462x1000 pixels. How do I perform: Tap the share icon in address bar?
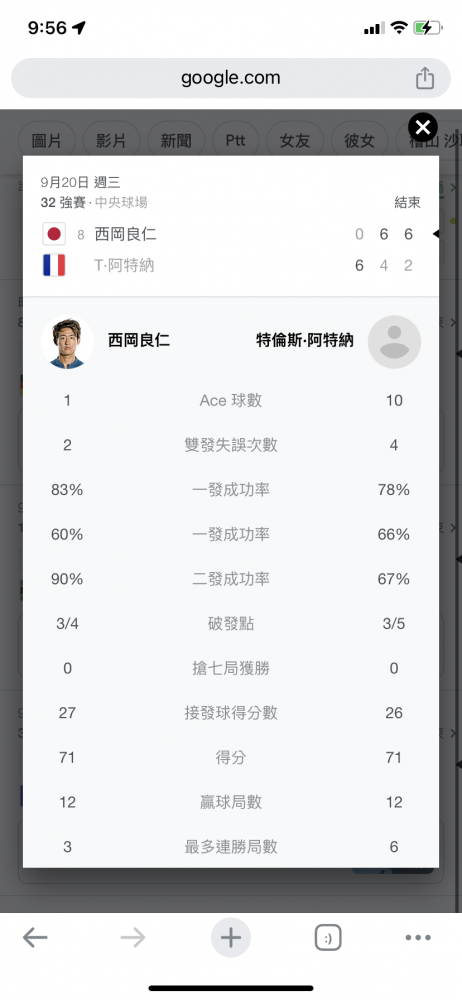pyautogui.click(x=425, y=78)
